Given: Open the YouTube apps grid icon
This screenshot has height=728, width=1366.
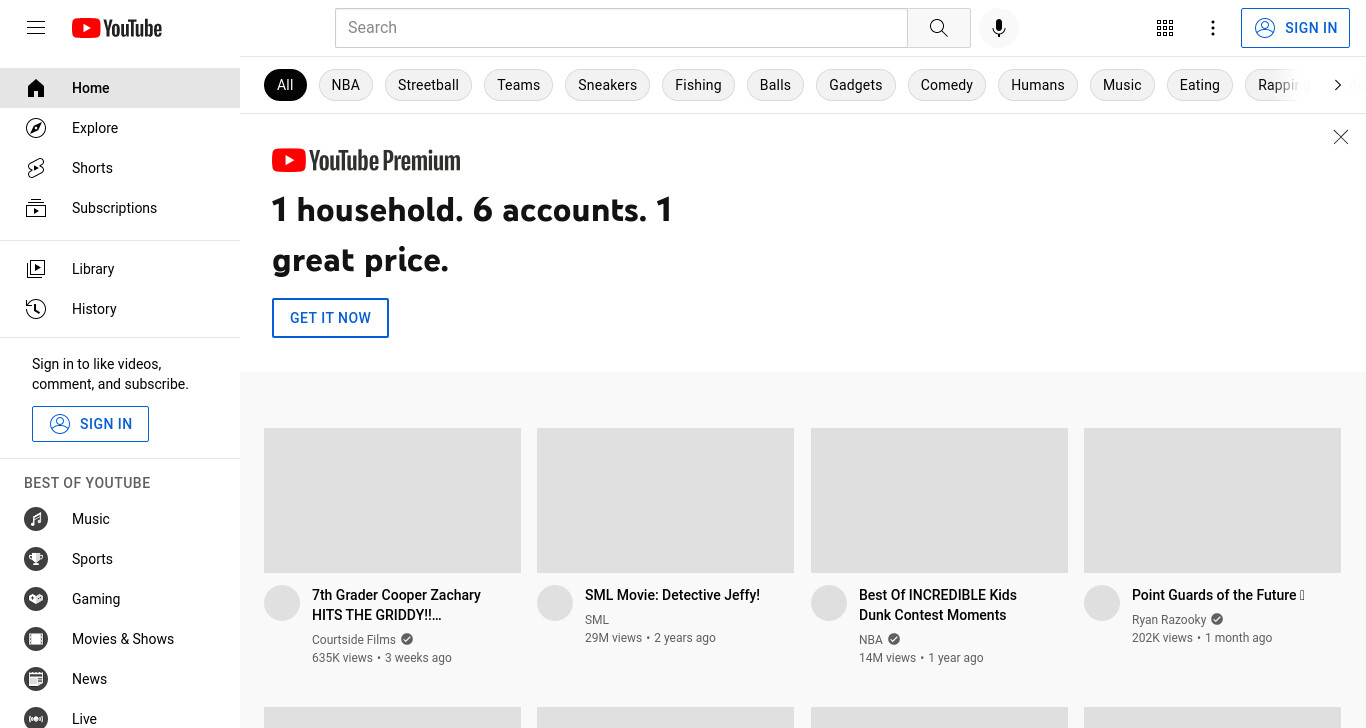Looking at the screenshot, I should click(1164, 28).
